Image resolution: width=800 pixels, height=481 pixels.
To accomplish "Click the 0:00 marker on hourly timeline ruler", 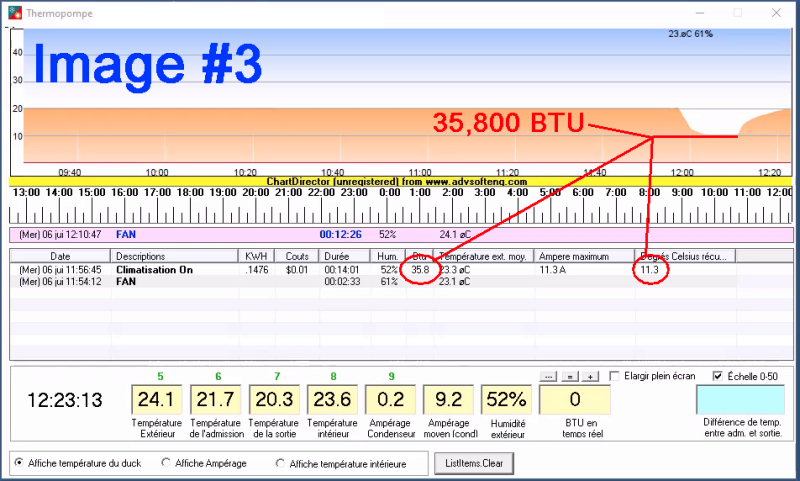I will tap(390, 192).
